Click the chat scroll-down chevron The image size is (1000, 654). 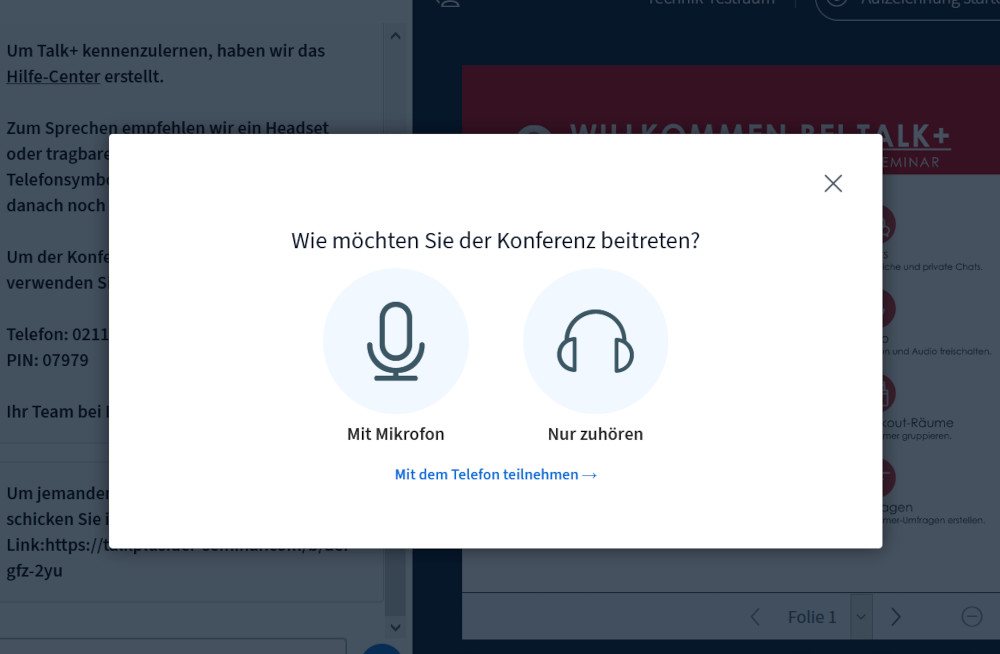point(395,627)
